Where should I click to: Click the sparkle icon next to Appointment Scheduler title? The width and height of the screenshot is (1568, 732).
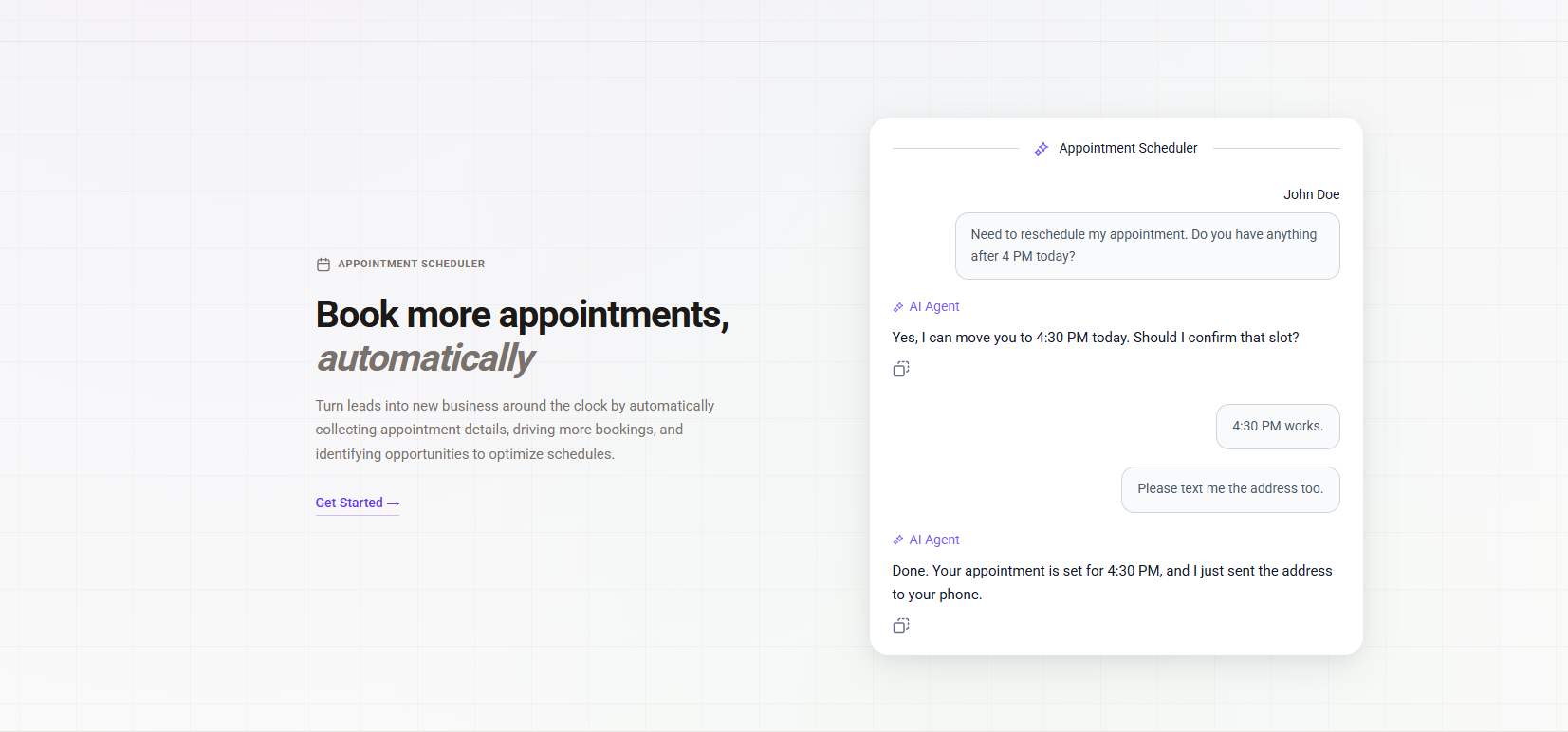coord(1042,149)
